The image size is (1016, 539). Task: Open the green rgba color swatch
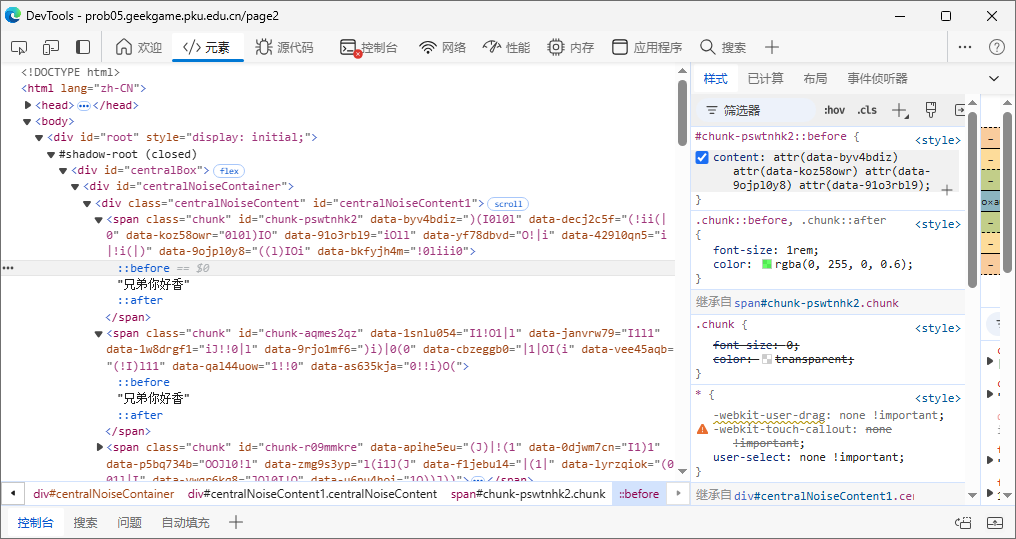[x=767, y=265]
